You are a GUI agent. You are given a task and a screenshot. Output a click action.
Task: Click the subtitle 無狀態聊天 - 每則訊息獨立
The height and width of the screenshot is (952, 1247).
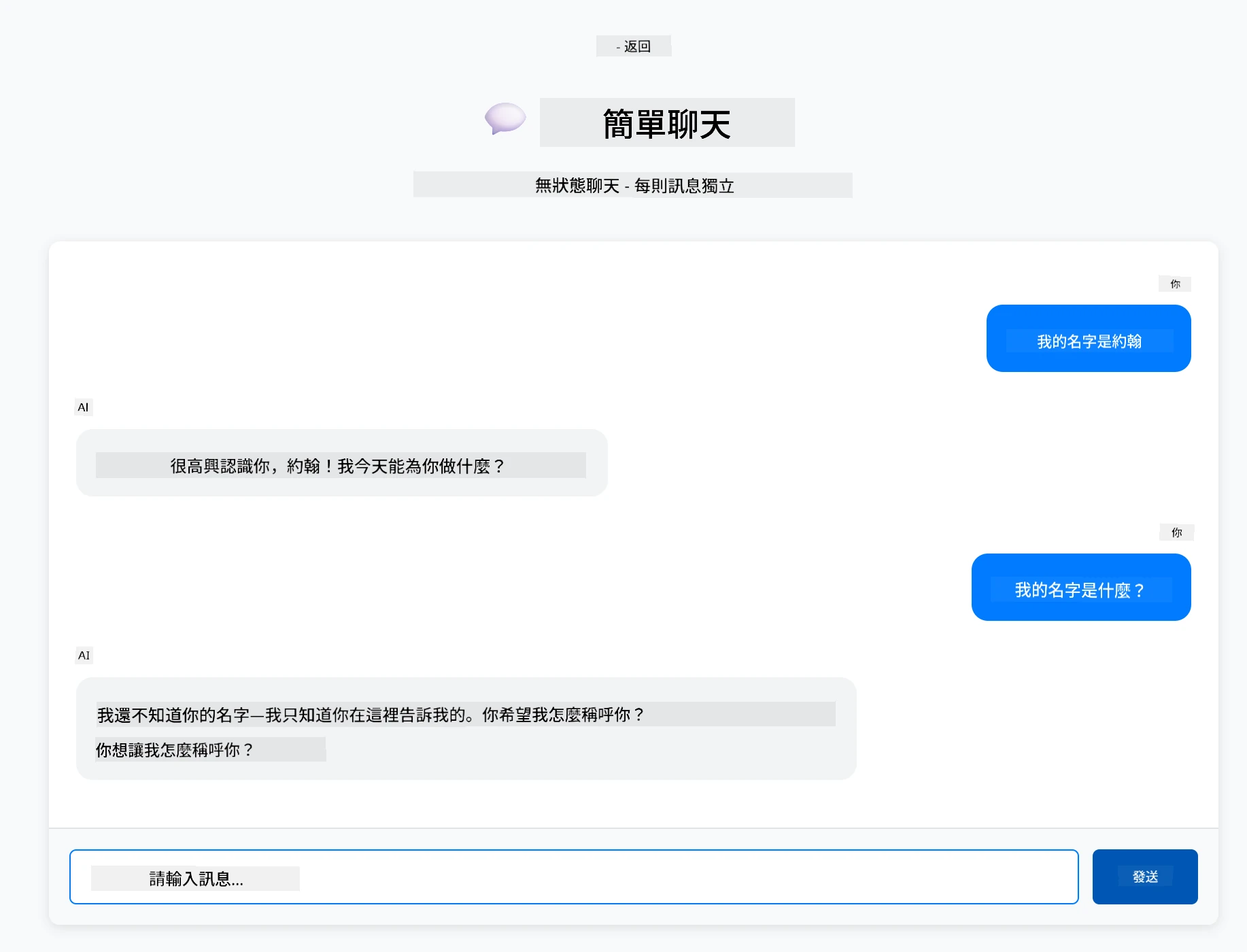(633, 185)
